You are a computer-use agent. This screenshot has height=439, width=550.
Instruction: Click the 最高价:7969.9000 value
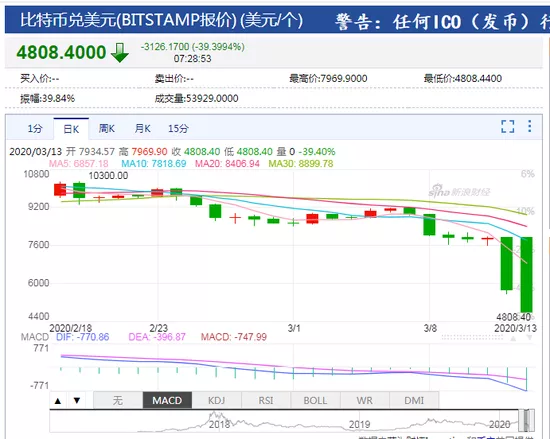328,78
